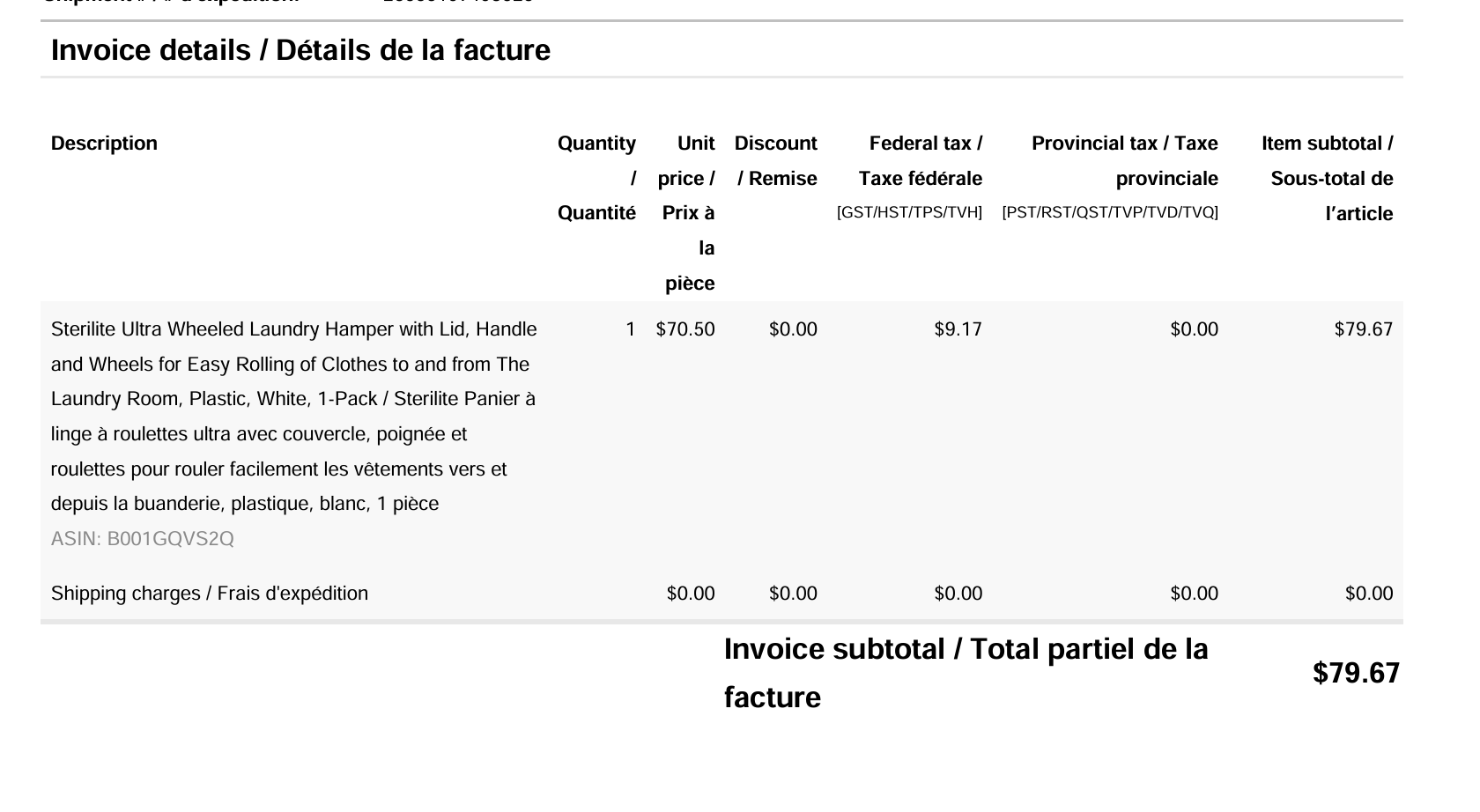Click the quantity value 1
The width and height of the screenshot is (1480, 812).
(631, 329)
